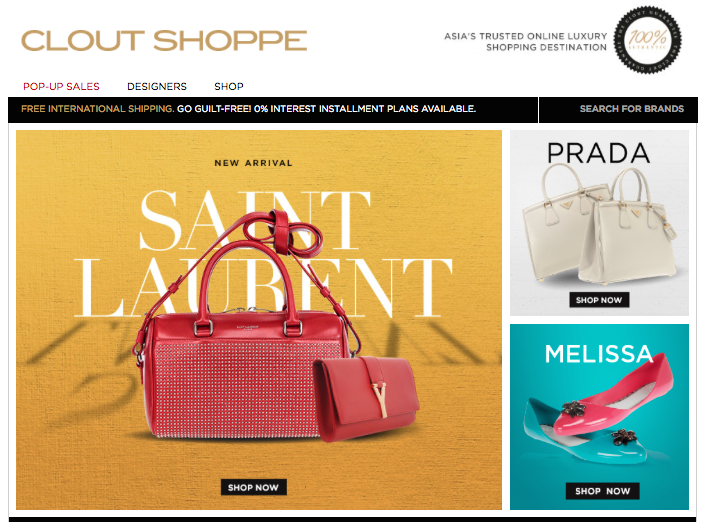Image resolution: width=706 pixels, height=530 pixels.
Task: Click the Free International Shipping link
Action: tap(98, 109)
